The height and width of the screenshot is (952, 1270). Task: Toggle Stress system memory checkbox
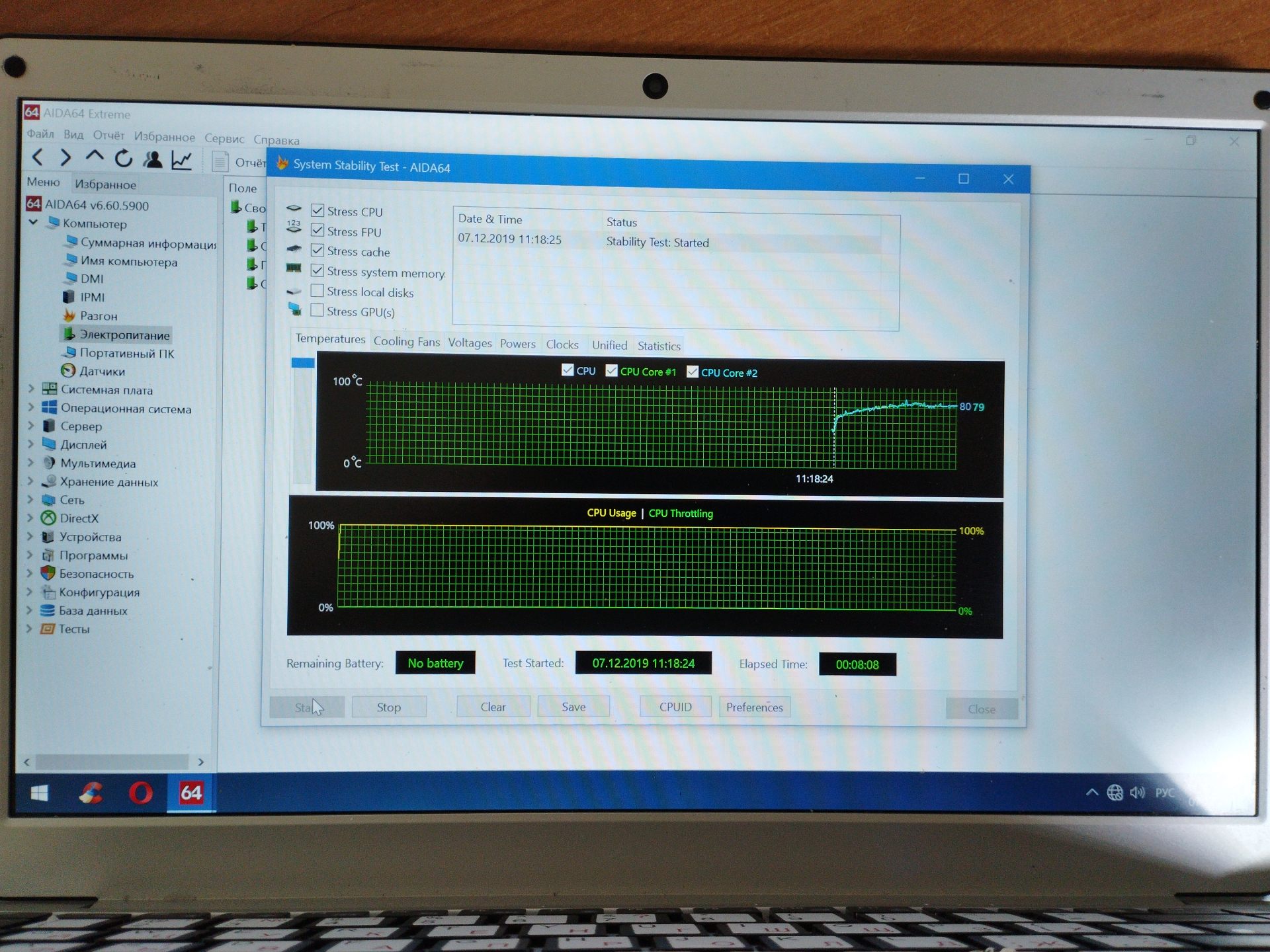tap(317, 270)
